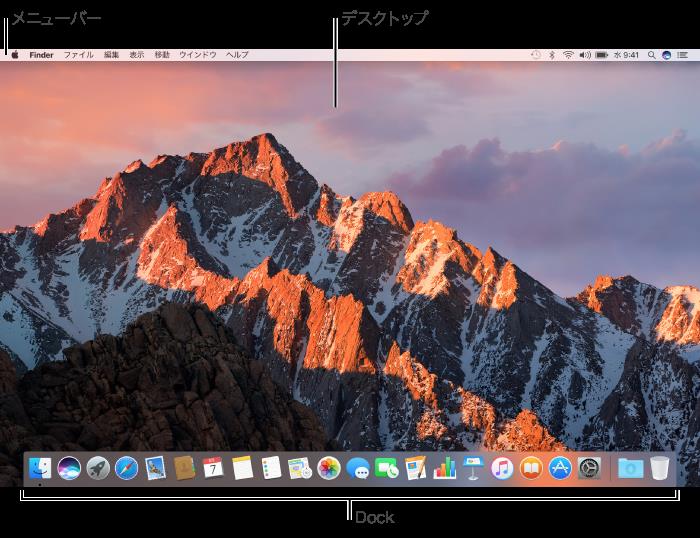This screenshot has width=700, height=538.
Task: Open Launchpad rocket icon
Action: 98,468
